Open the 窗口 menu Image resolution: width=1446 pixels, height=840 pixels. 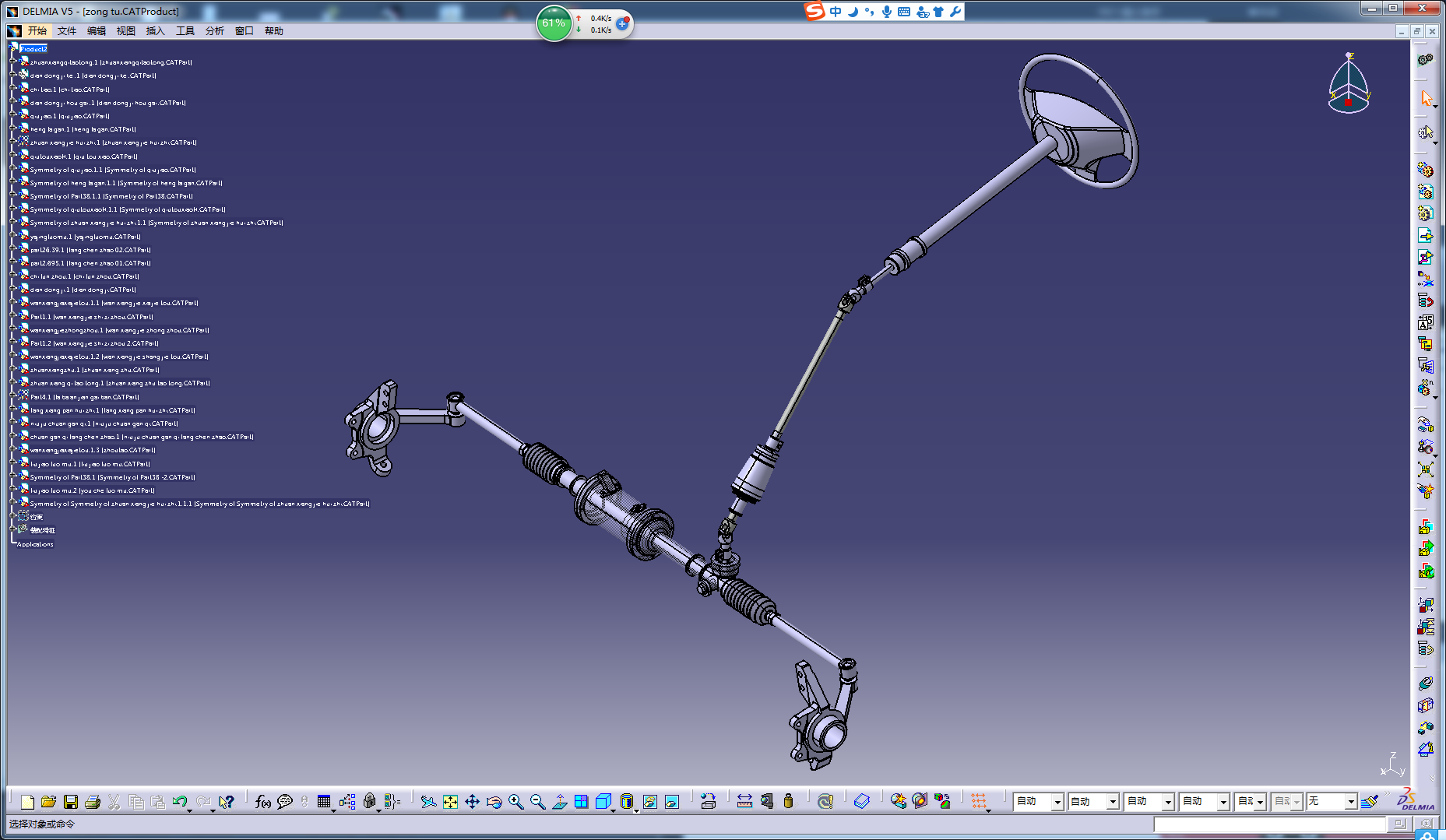pyautogui.click(x=245, y=30)
